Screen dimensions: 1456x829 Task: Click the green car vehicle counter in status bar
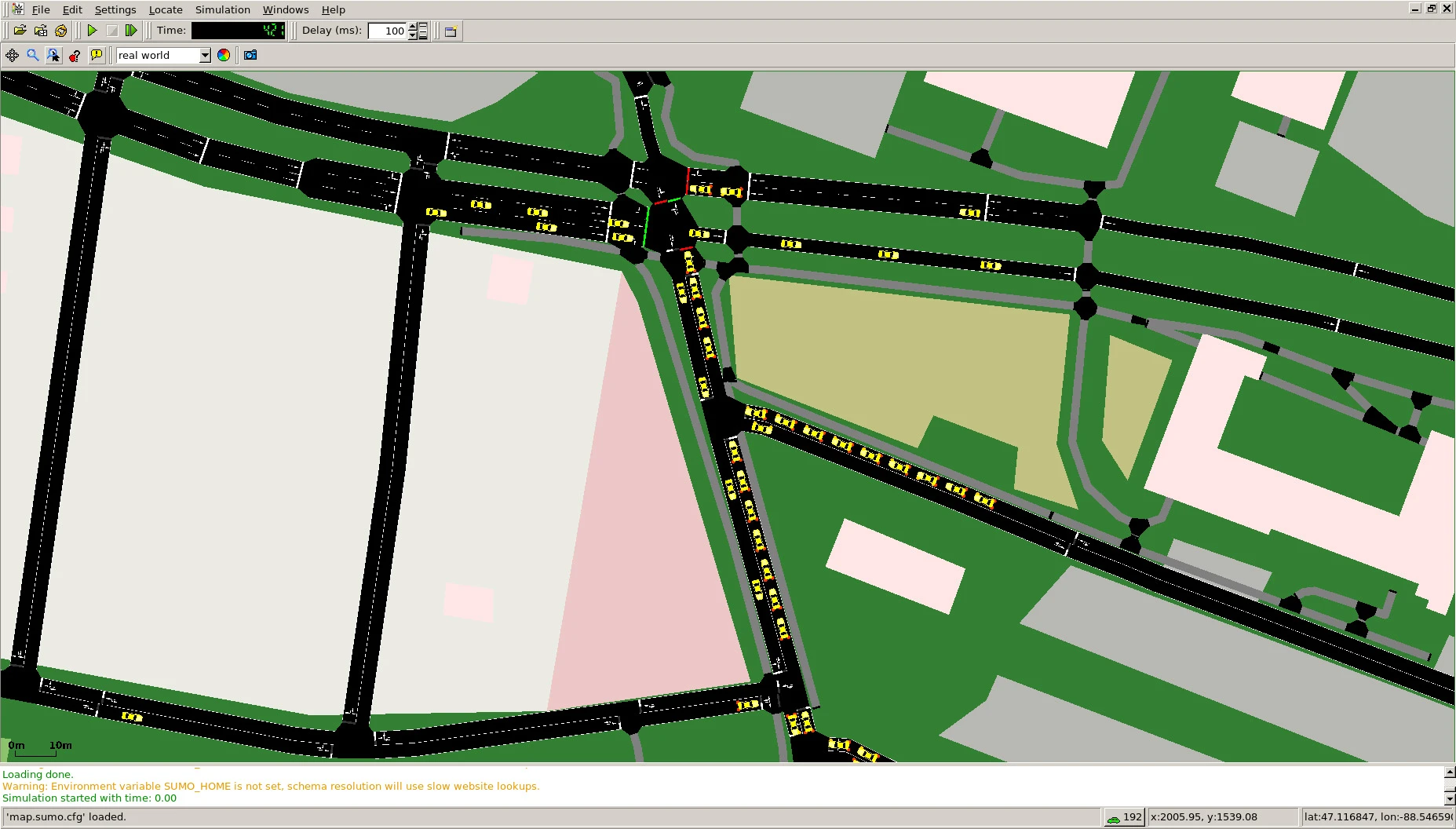point(1119,816)
